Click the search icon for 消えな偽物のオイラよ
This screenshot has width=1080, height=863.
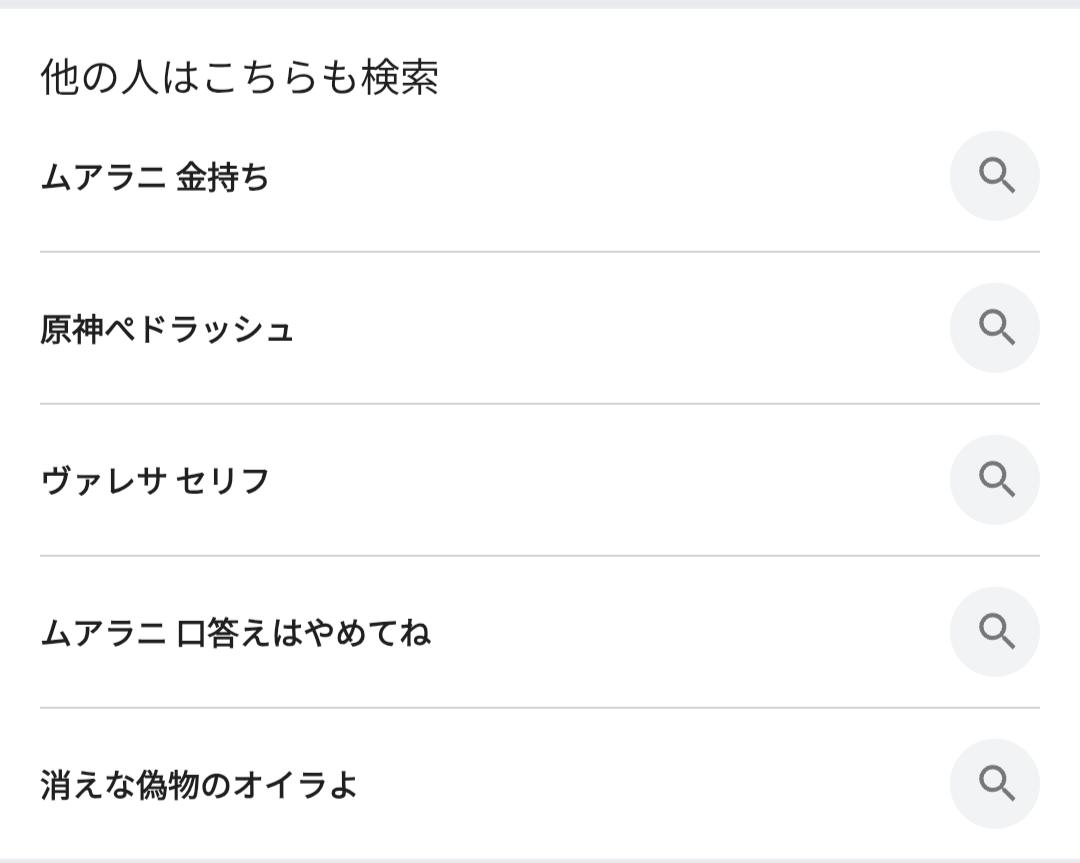tap(995, 784)
